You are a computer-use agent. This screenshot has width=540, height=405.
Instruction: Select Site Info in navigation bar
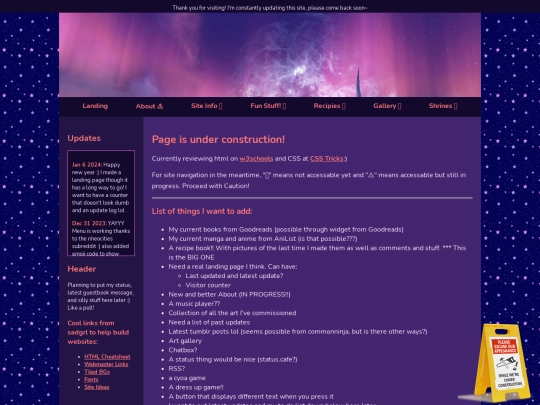coord(207,106)
